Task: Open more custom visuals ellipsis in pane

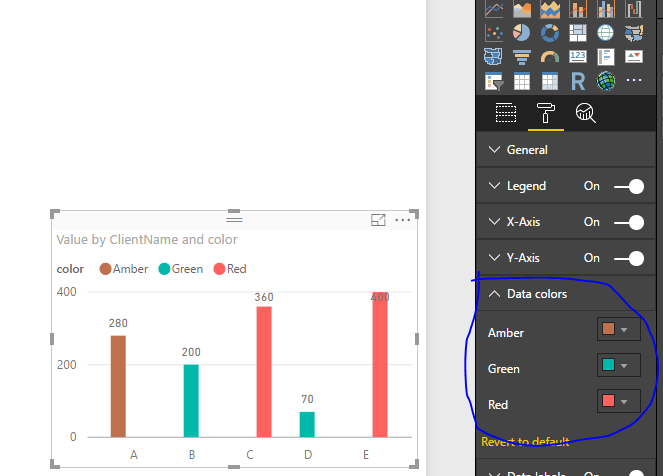Action: pos(634,80)
